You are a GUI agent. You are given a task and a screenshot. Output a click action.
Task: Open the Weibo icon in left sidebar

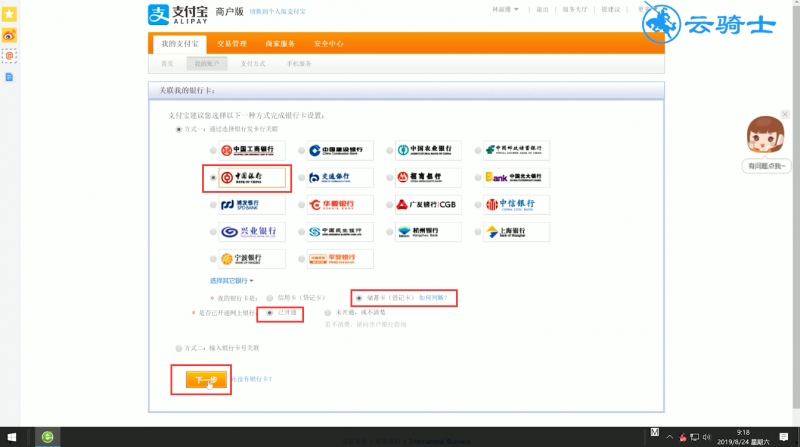click(9, 35)
